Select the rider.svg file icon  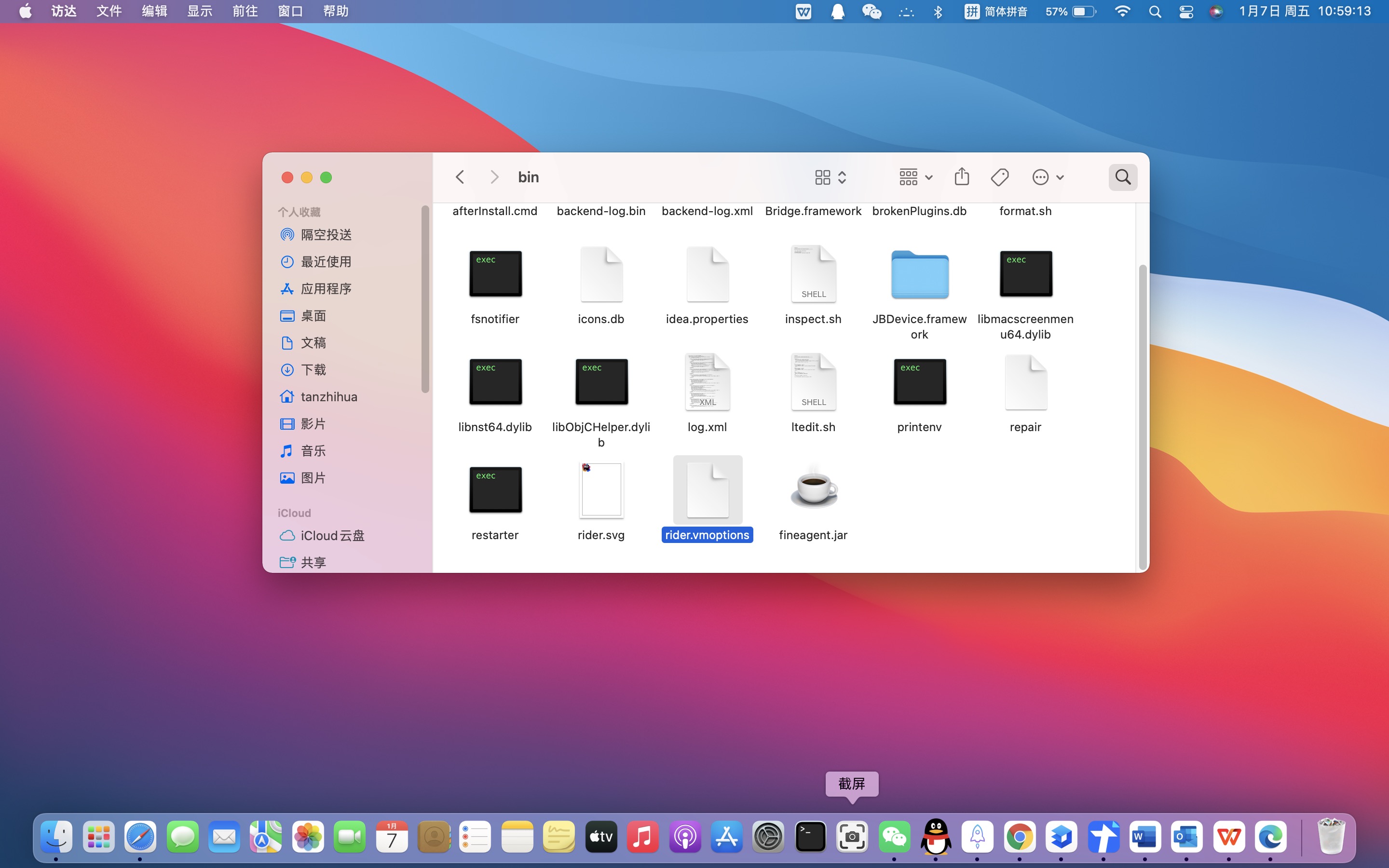[x=601, y=489]
